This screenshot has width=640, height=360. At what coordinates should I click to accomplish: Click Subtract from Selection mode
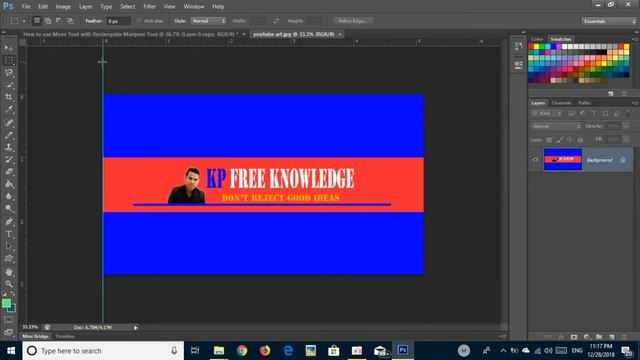(x=59, y=21)
